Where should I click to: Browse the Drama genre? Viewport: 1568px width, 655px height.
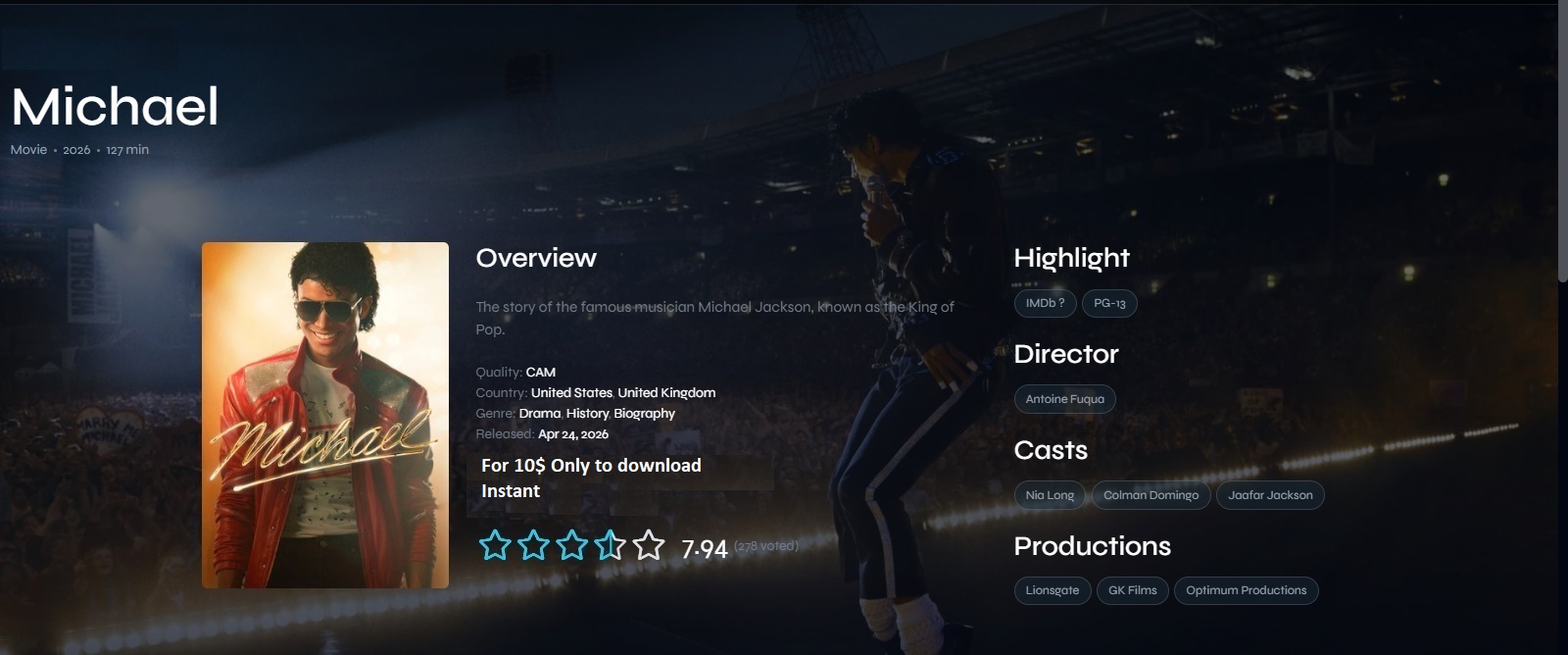540,414
